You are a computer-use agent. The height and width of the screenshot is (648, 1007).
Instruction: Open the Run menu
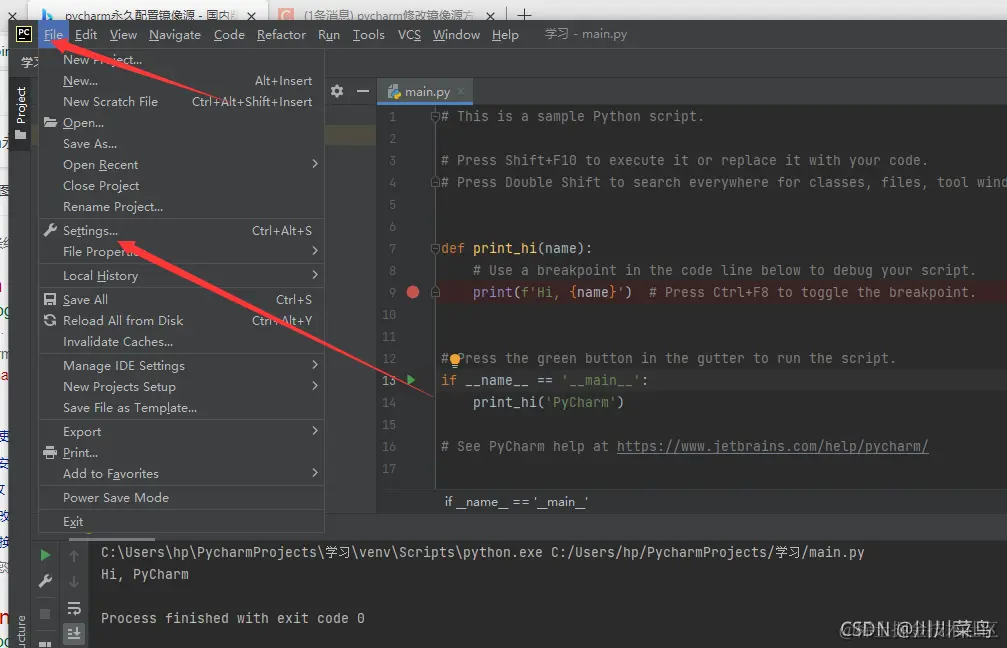coord(329,35)
